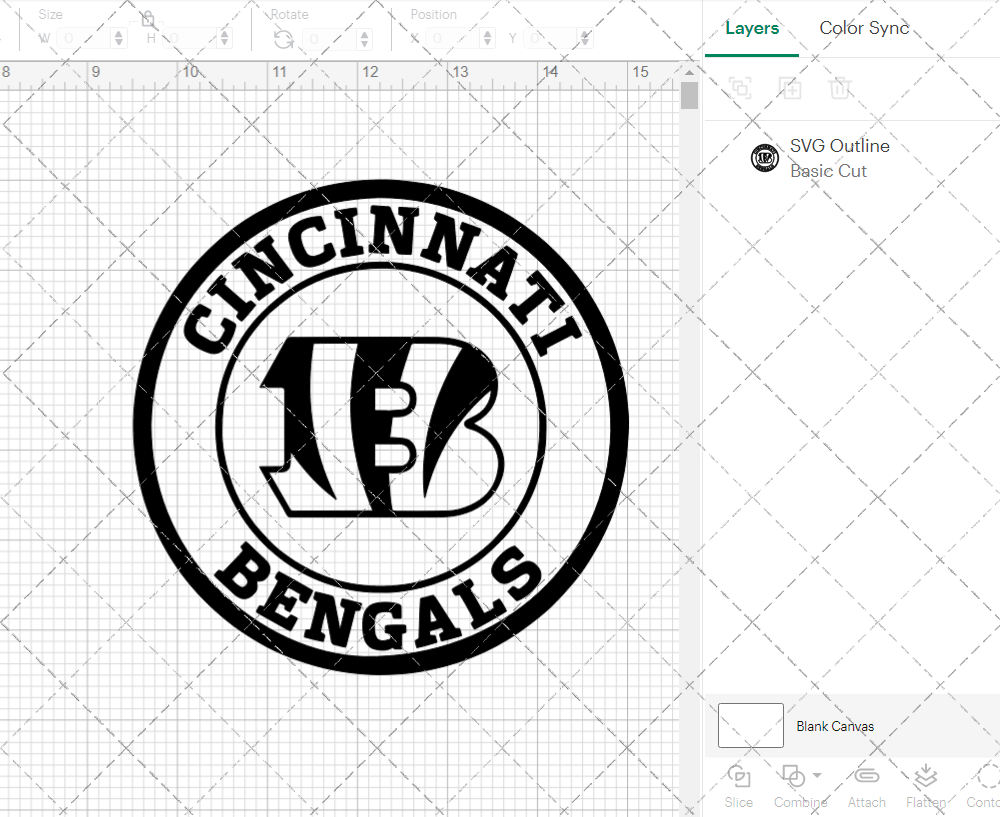Select the Blank Canvas swatch
This screenshot has width=1000, height=817.
click(751, 725)
